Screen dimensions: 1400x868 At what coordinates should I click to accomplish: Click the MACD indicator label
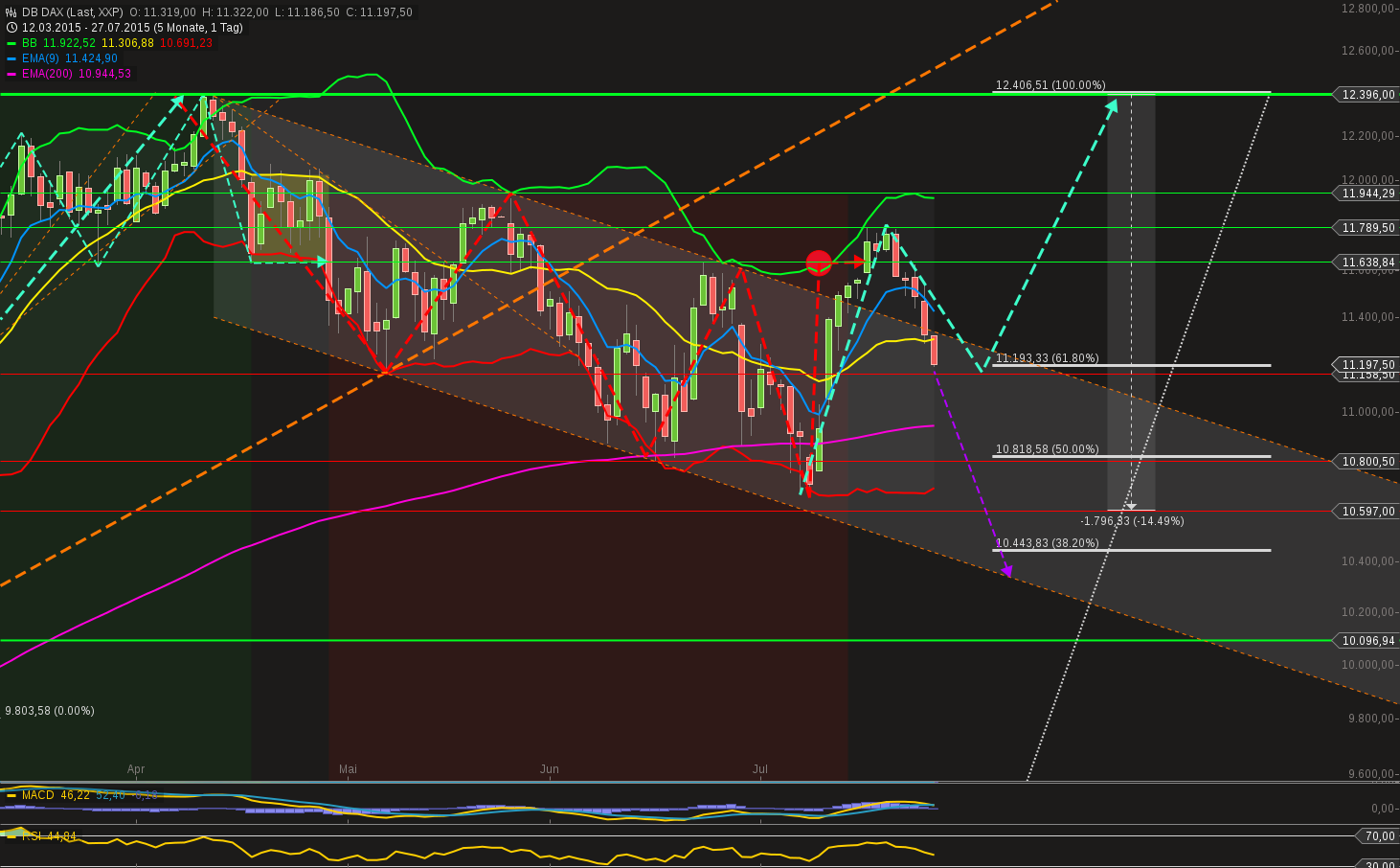click(38, 795)
